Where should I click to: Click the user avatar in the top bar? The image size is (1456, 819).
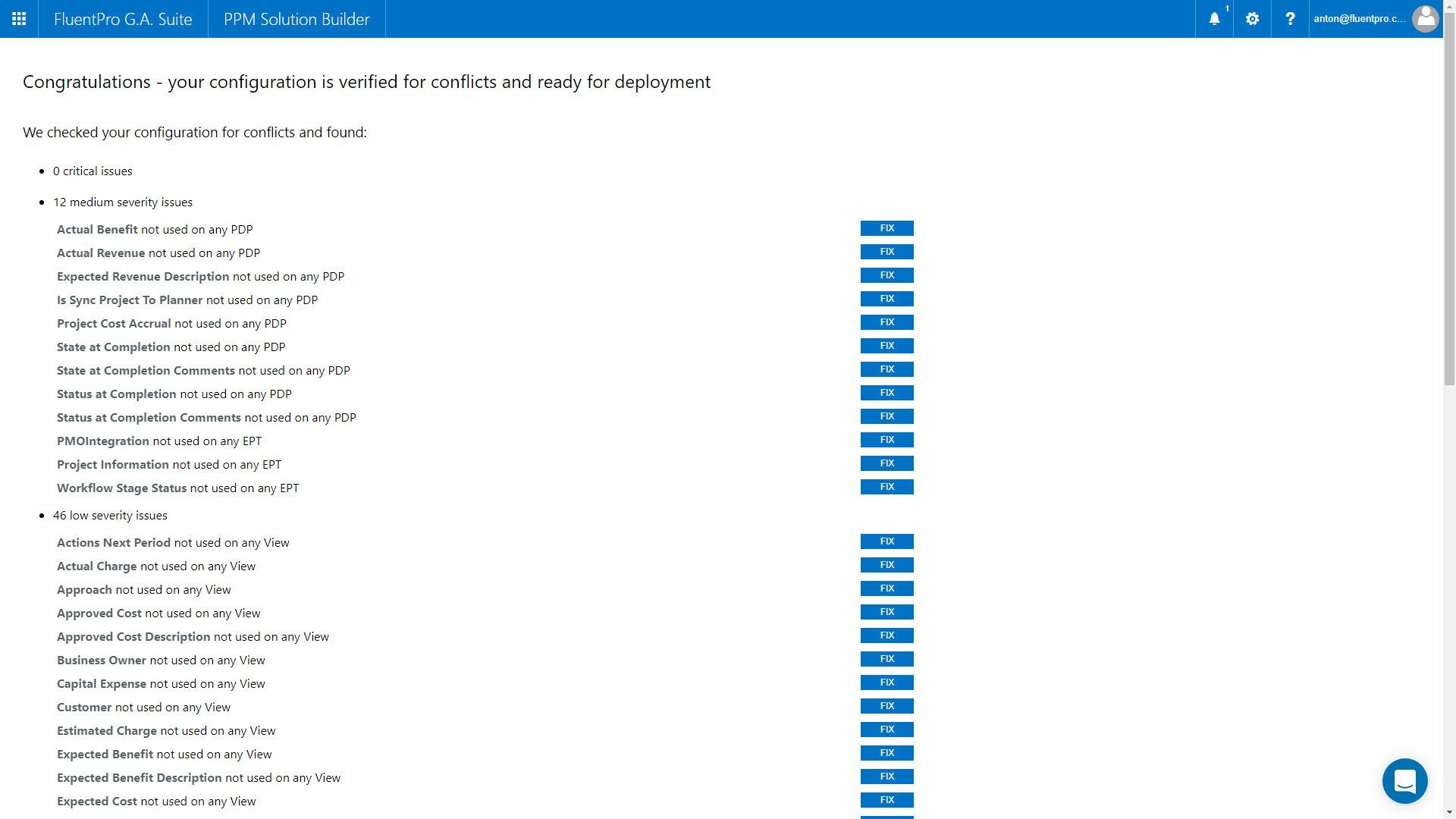tap(1426, 19)
